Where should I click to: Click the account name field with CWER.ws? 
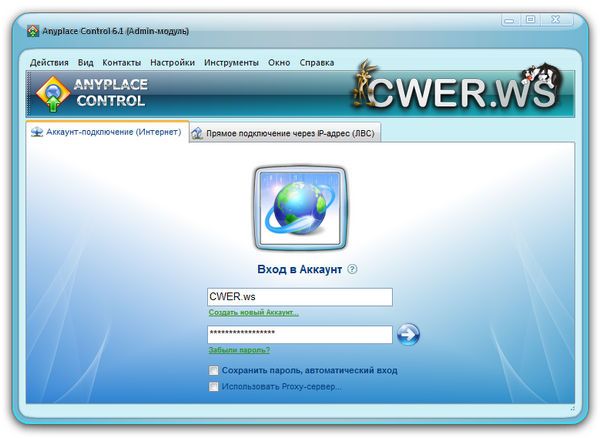click(x=299, y=297)
